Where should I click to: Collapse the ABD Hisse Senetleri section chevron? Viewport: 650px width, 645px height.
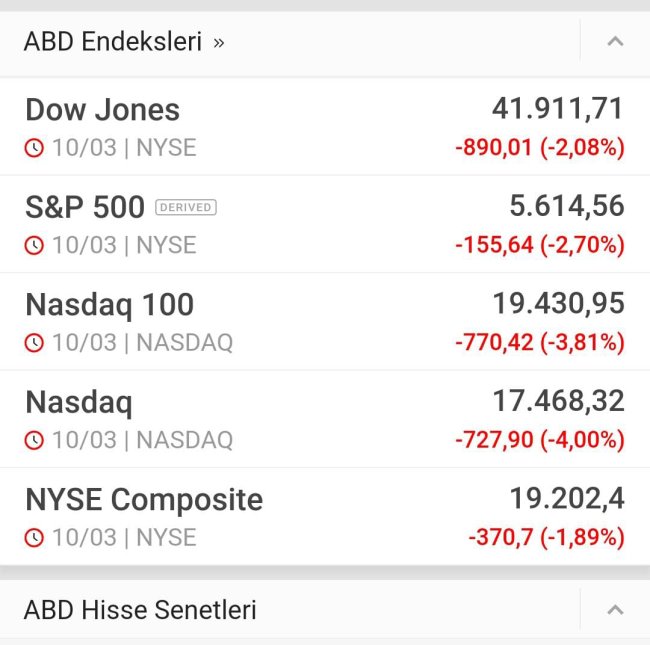point(615,610)
